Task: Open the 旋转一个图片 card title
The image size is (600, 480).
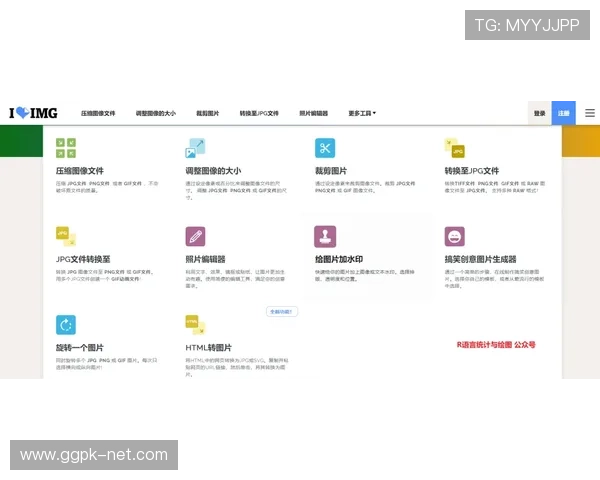Action: [80, 348]
